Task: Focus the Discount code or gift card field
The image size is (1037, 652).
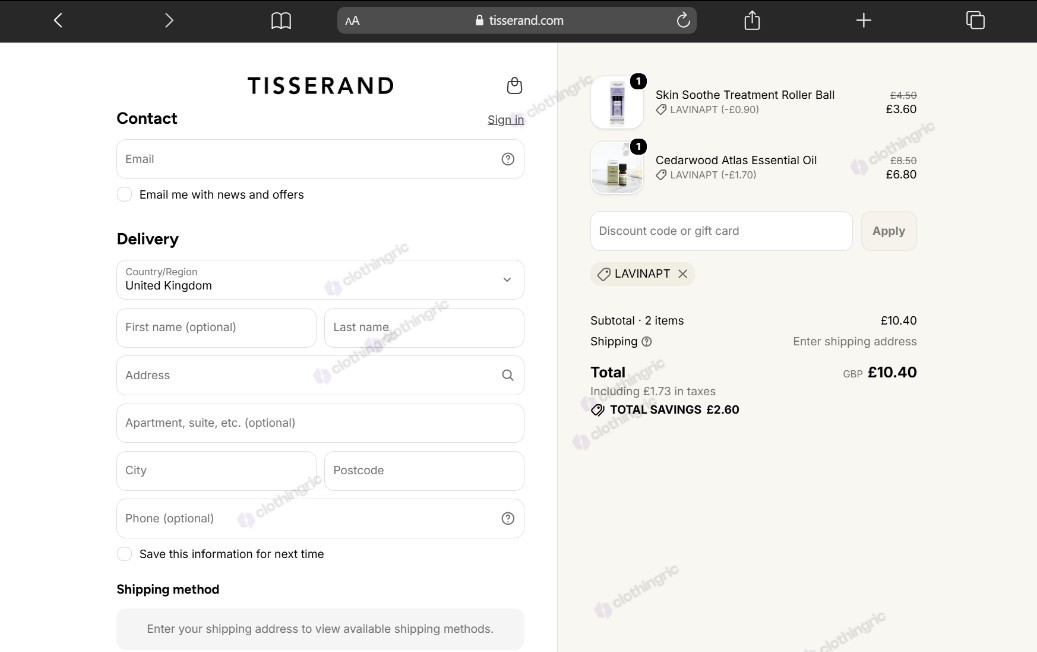Action: [x=721, y=231]
